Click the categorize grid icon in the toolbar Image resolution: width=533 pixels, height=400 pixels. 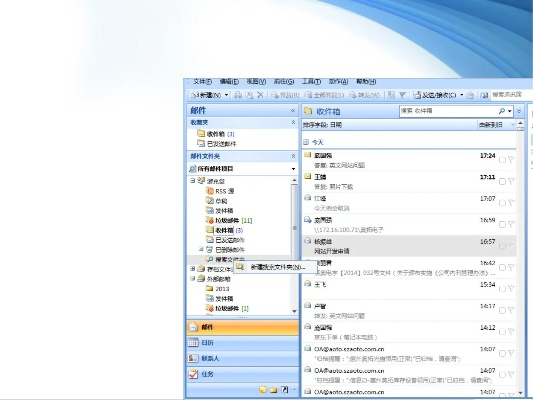coord(391,95)
